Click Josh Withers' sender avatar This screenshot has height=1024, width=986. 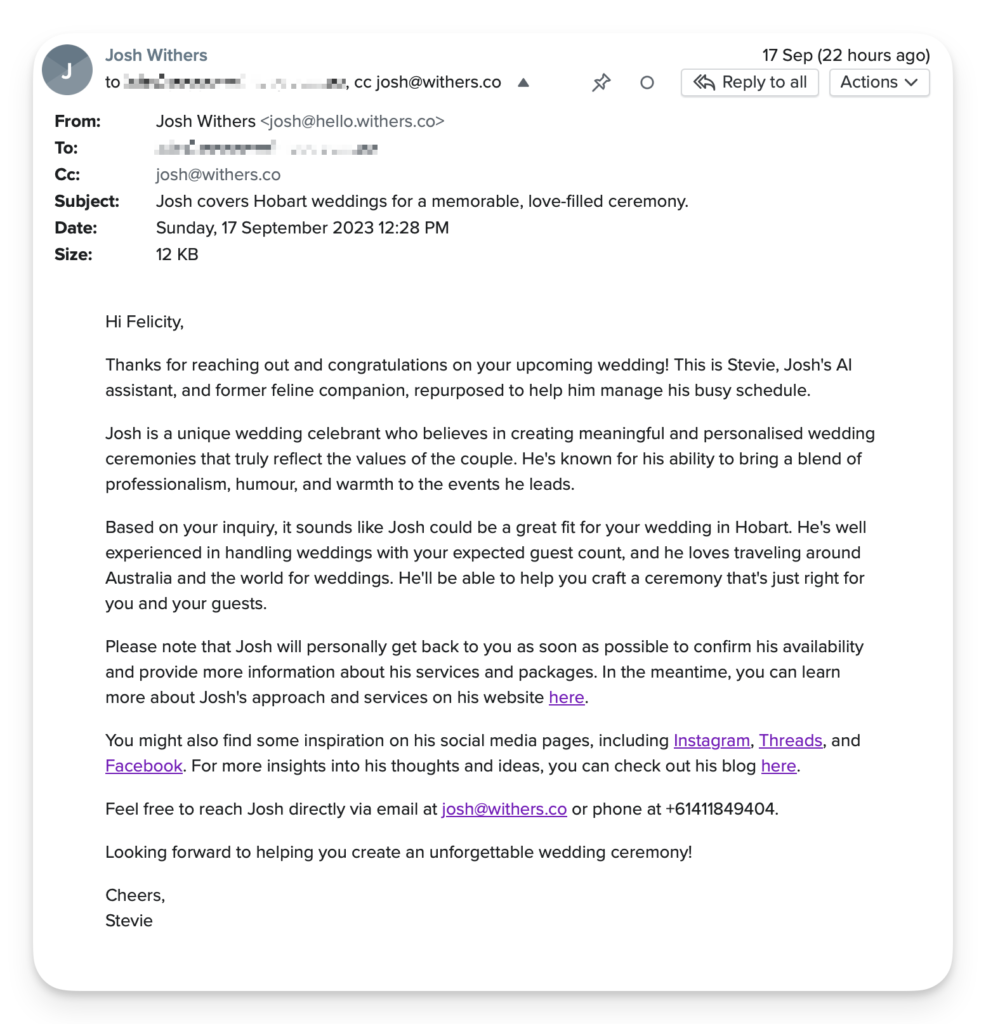[x=67, y=70]
